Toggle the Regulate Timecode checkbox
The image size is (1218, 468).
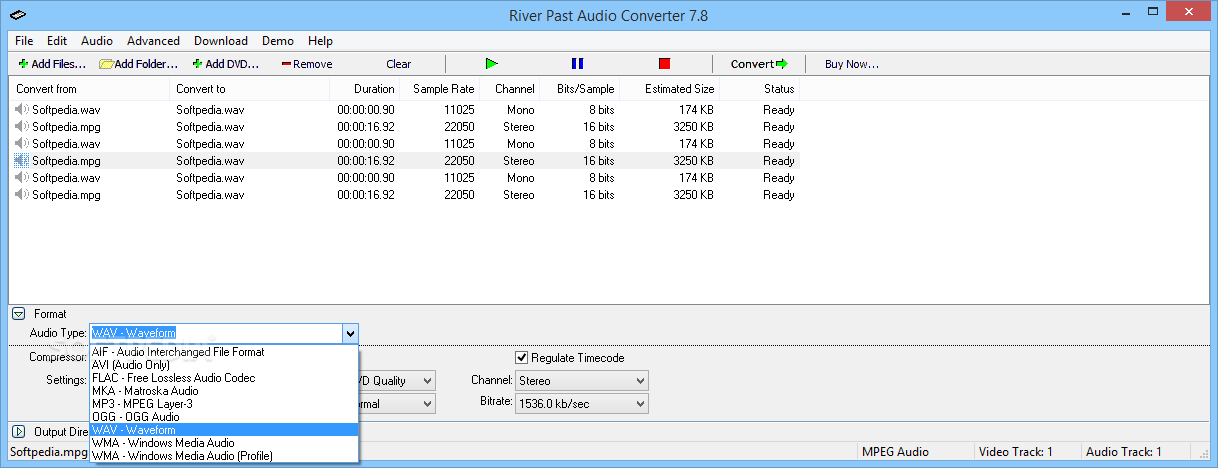tap(521, 358)
